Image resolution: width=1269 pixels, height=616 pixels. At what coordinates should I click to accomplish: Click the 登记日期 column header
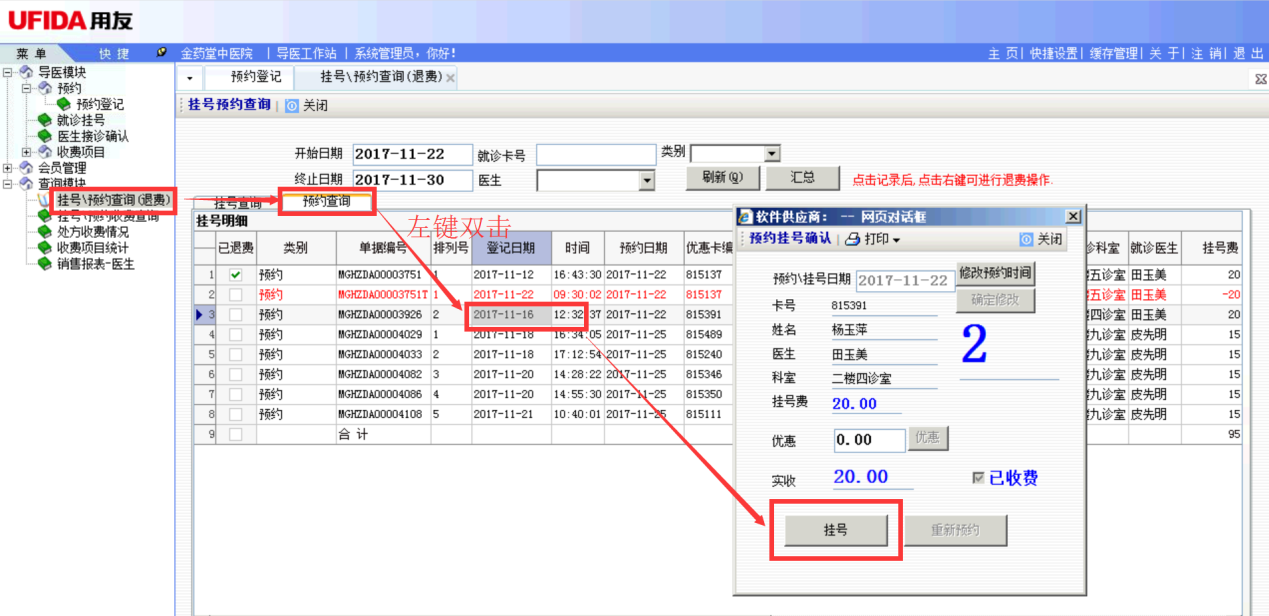coord(511,248)
